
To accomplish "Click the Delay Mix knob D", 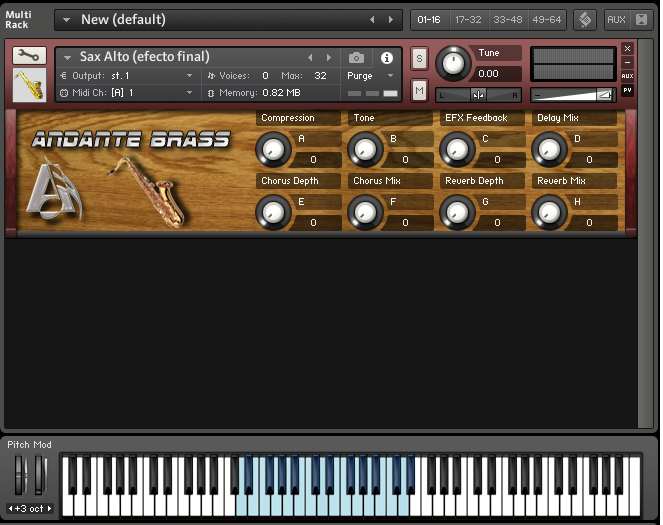I will [549, 149].
